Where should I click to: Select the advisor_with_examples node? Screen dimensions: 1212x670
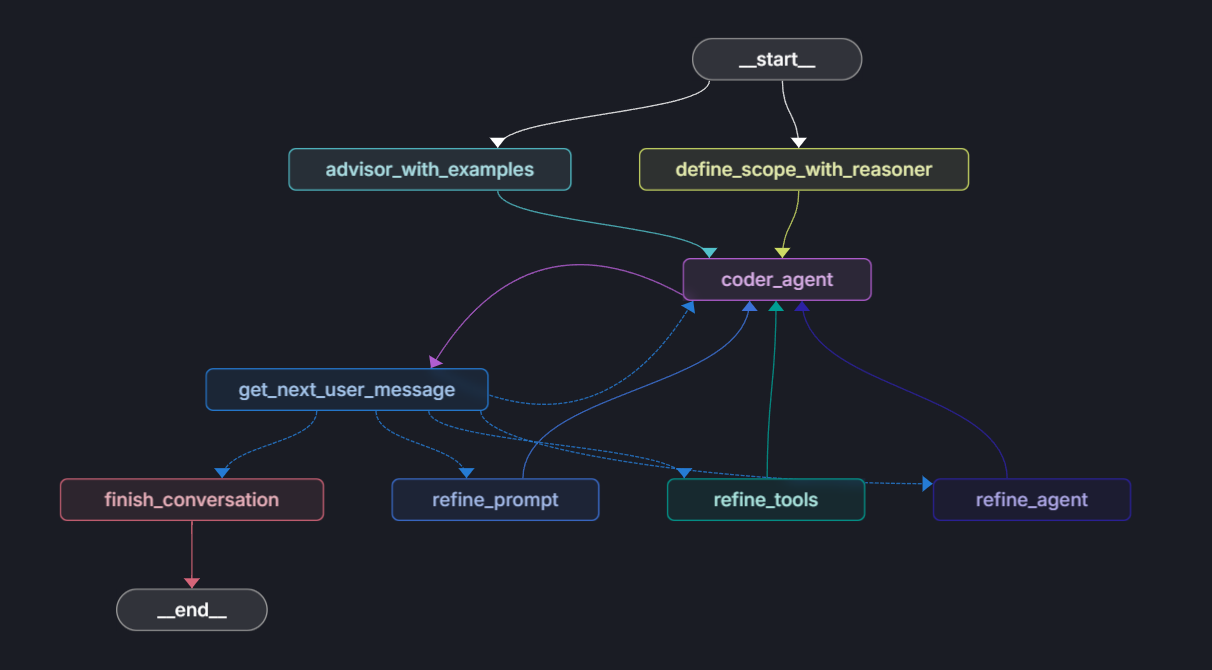[430, 169]
